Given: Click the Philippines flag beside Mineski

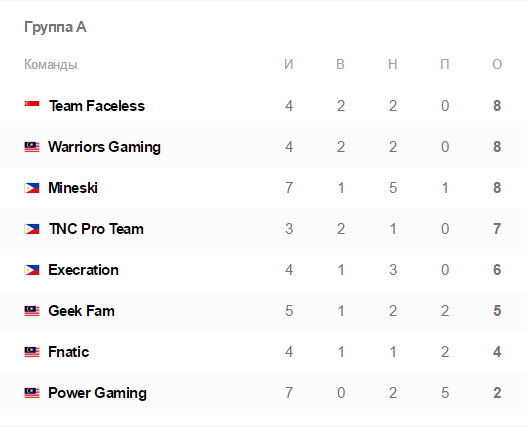Looking at the screenshot, I should coord(32,188).
